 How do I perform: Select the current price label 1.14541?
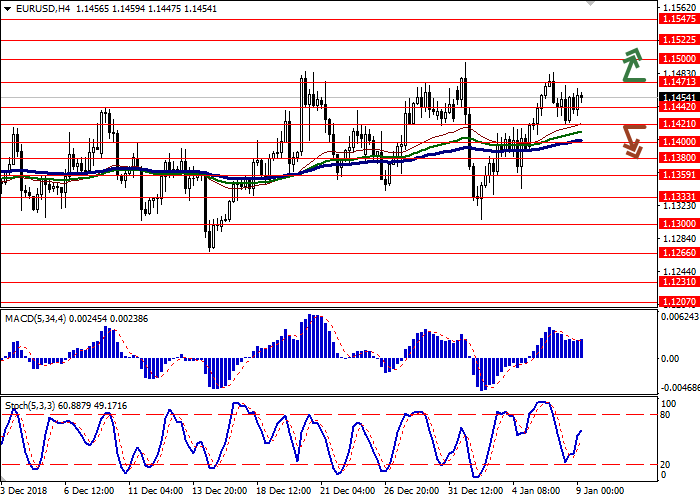tap(677, 96)
